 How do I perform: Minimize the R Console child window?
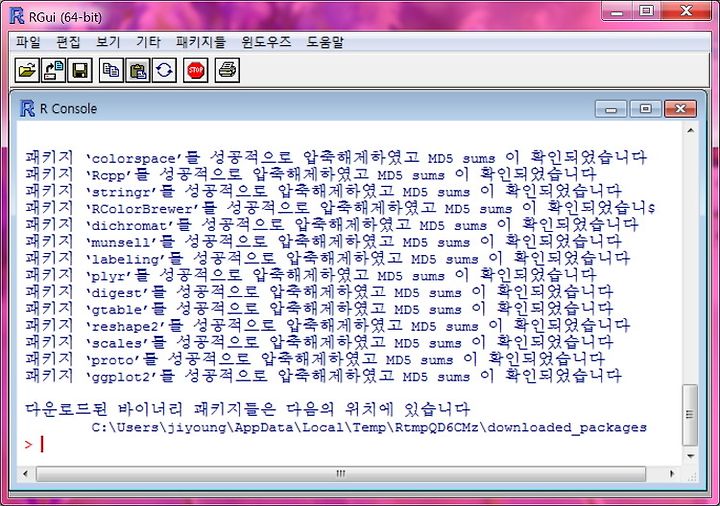pos(611,109)
